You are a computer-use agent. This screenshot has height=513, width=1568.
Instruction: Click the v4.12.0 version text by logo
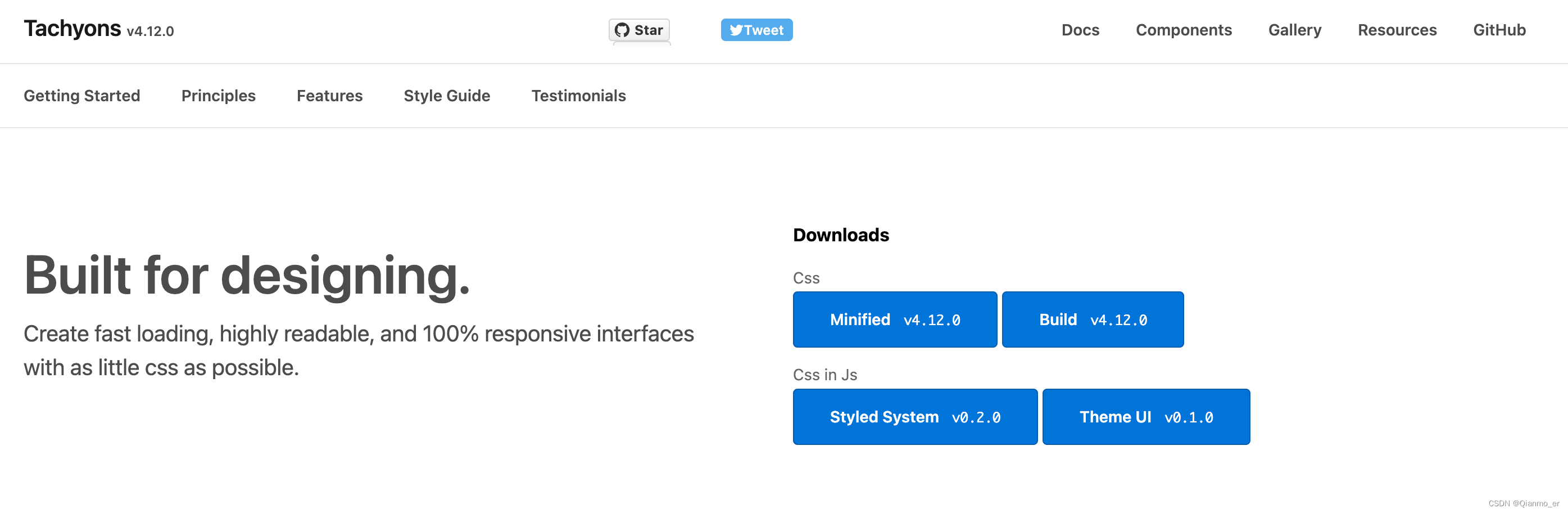click(x=151, y=31)
